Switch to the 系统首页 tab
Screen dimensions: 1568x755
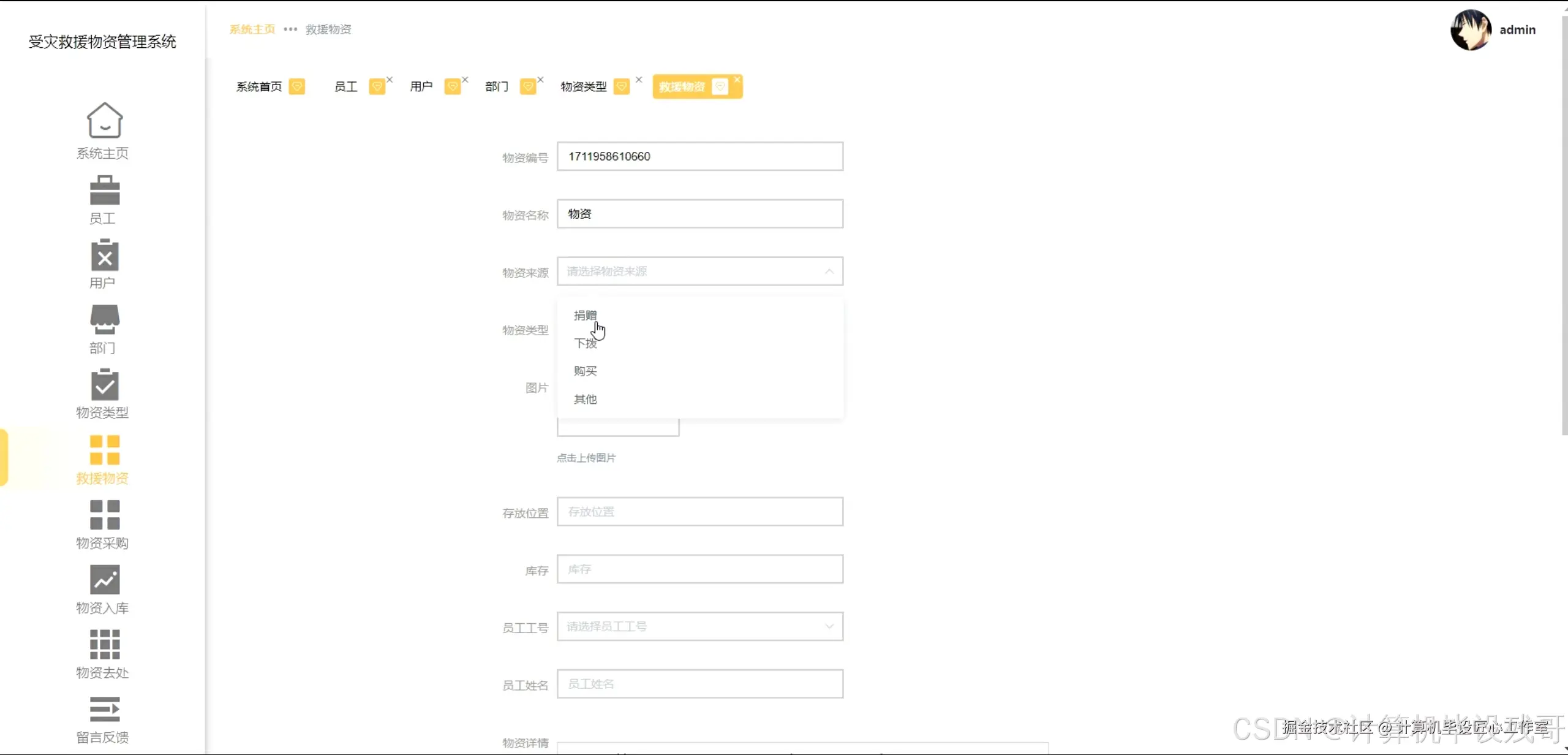click(259, 86)
